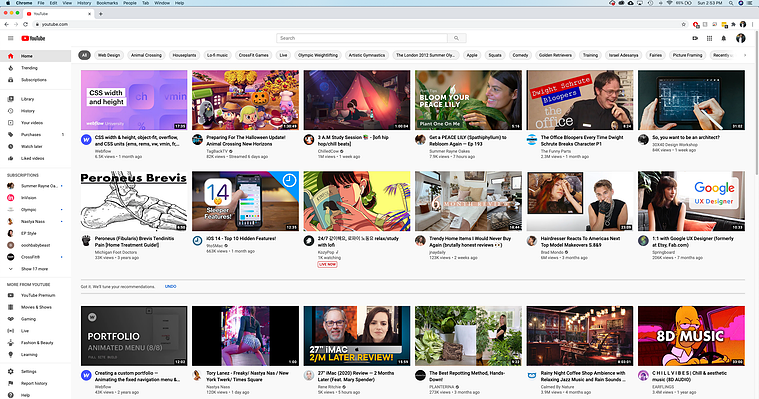This screenshot has width=759, height=399.
Task: Open the Google UX Designer thumbnail
Action: pyautogui.click(x=691, y=201)
